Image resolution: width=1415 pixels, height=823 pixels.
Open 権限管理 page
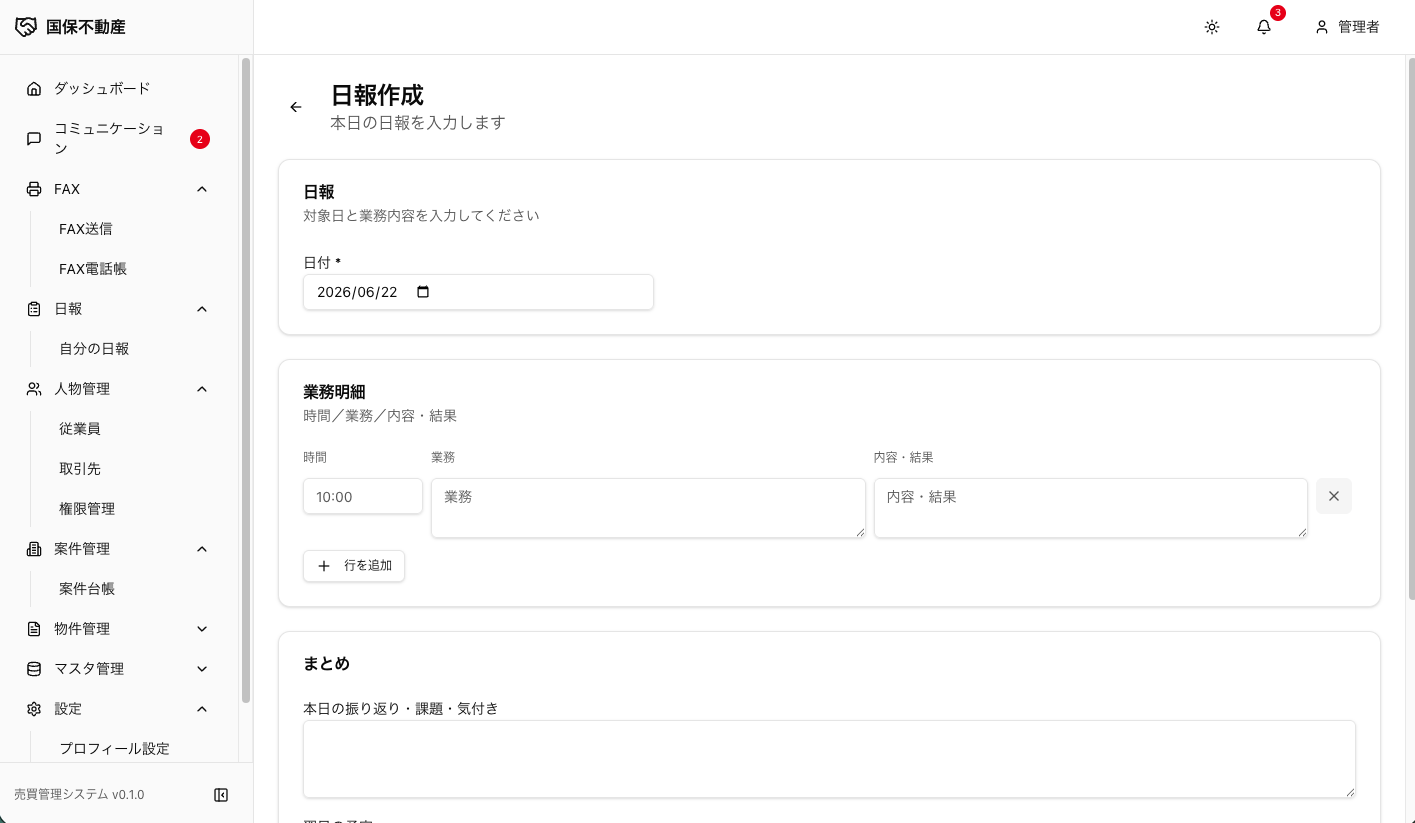click(x=87, y=509)
